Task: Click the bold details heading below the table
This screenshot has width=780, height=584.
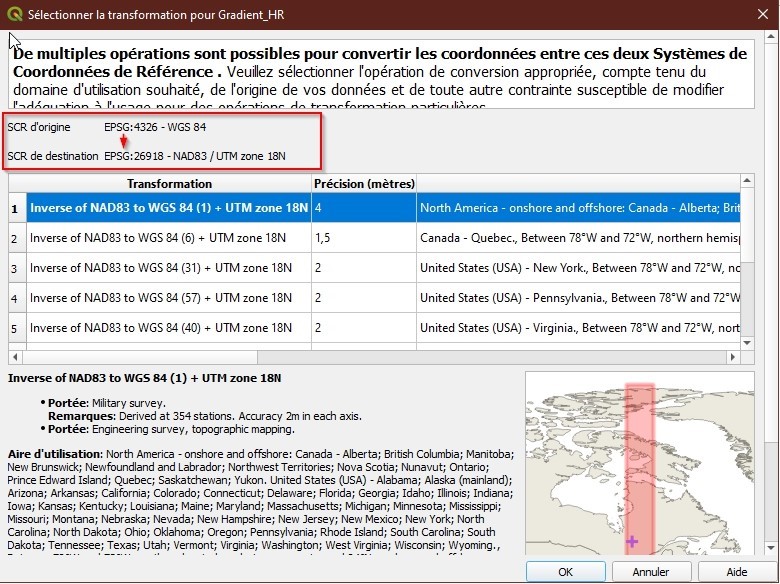Action: point(145,378)
